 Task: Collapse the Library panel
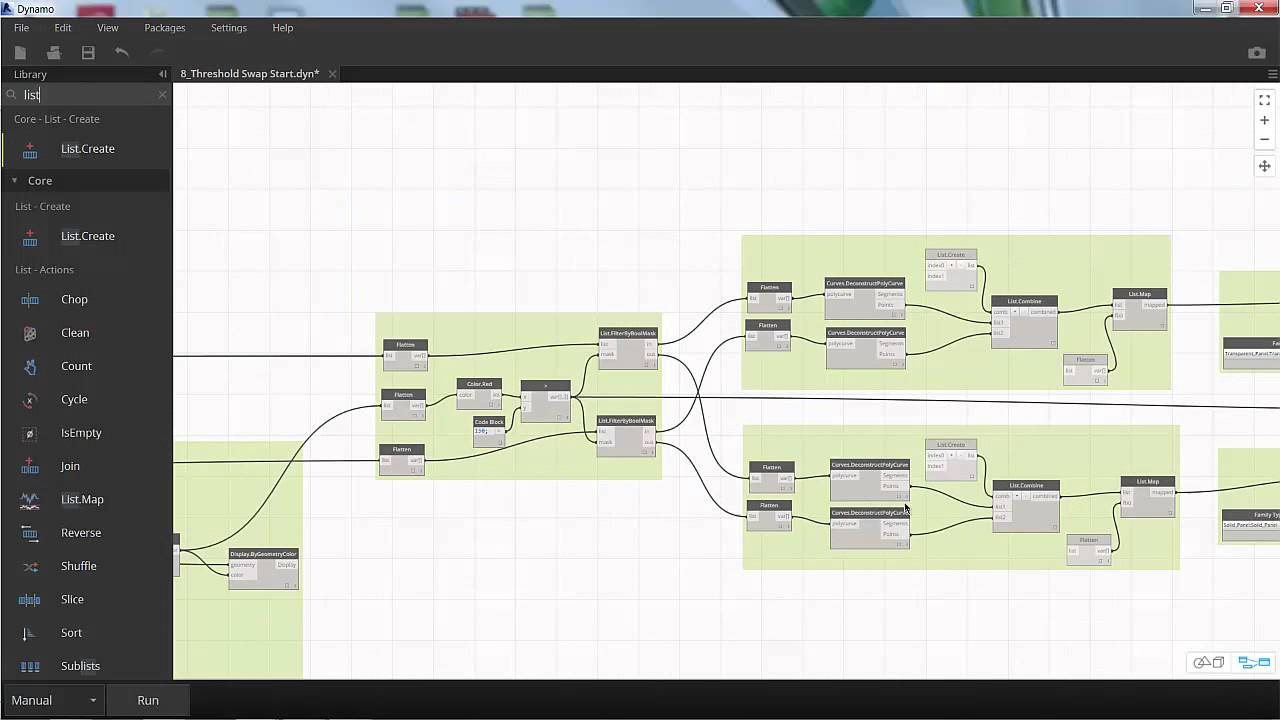(162, 74)
